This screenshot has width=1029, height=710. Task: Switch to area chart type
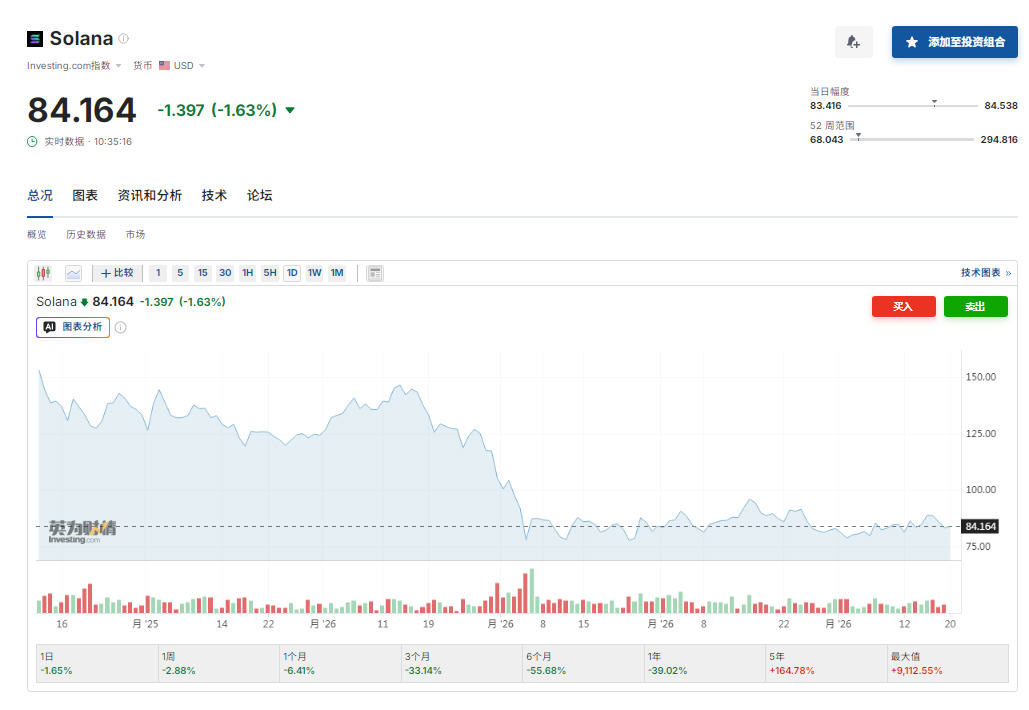[74, 273]
